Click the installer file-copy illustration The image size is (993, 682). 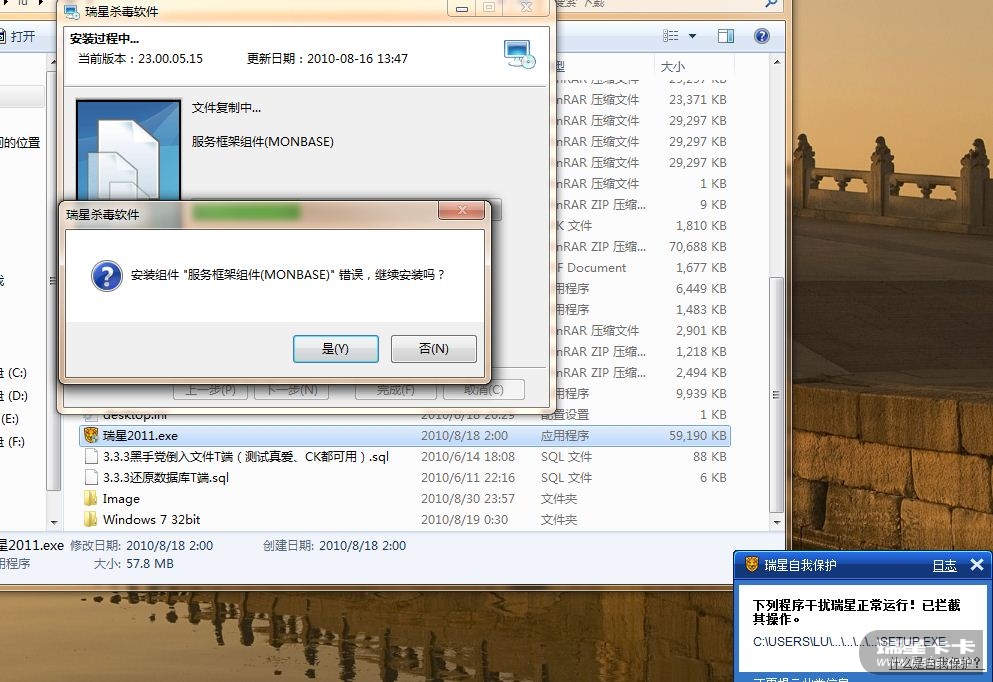[129, 149]
